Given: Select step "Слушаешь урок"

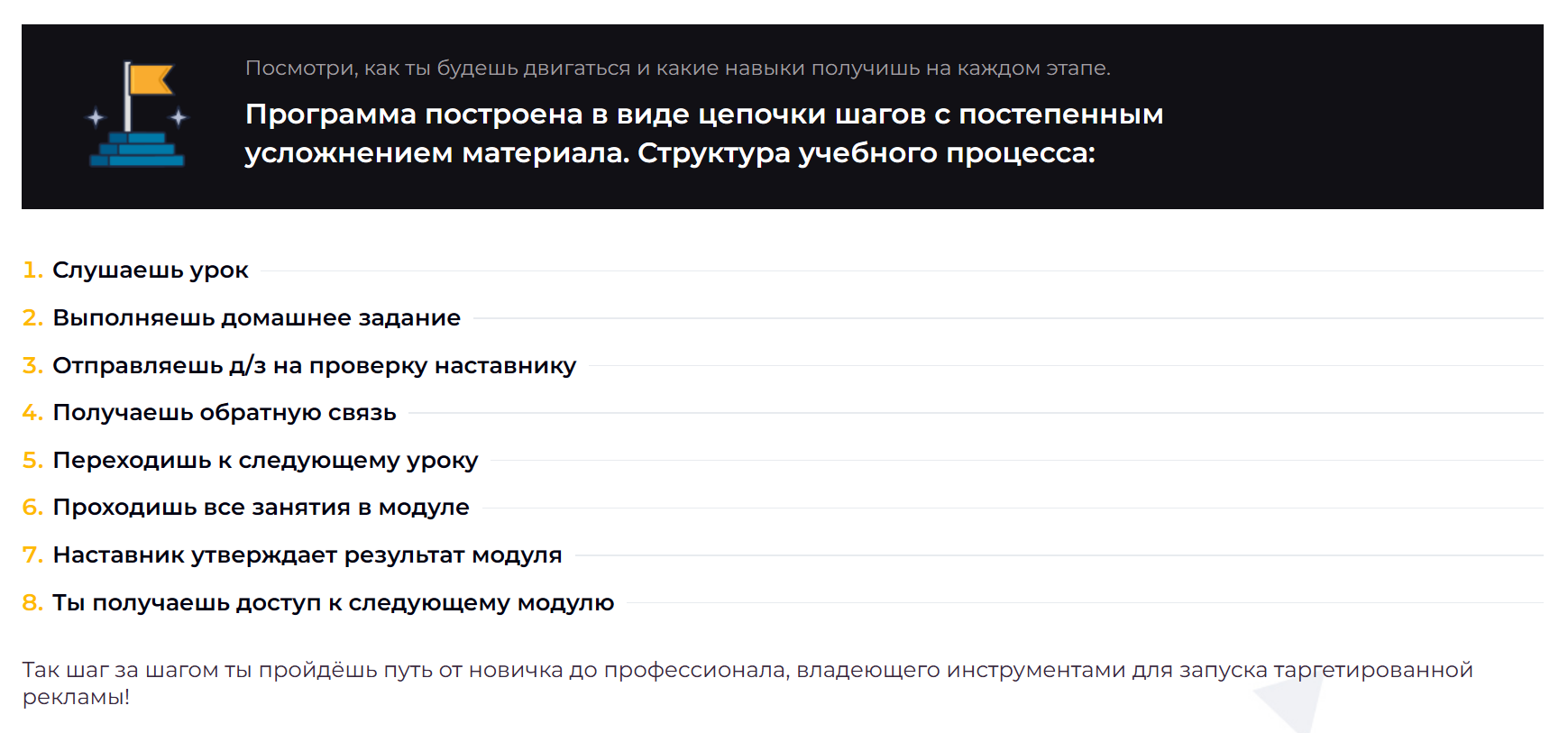Looking at the screenshot, I should [151, 270].
